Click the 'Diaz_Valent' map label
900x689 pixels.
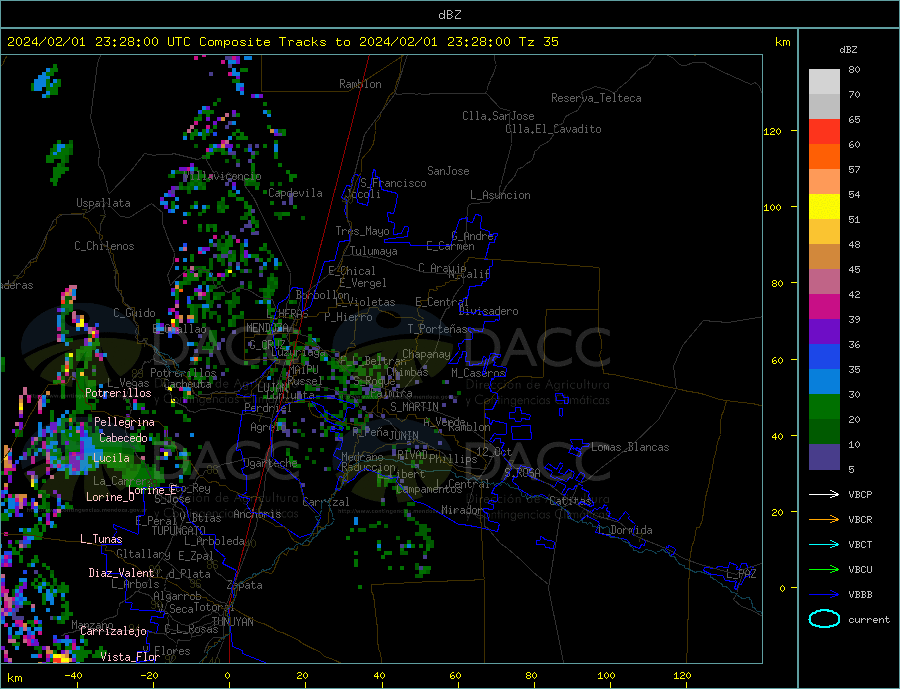(122, 573)
